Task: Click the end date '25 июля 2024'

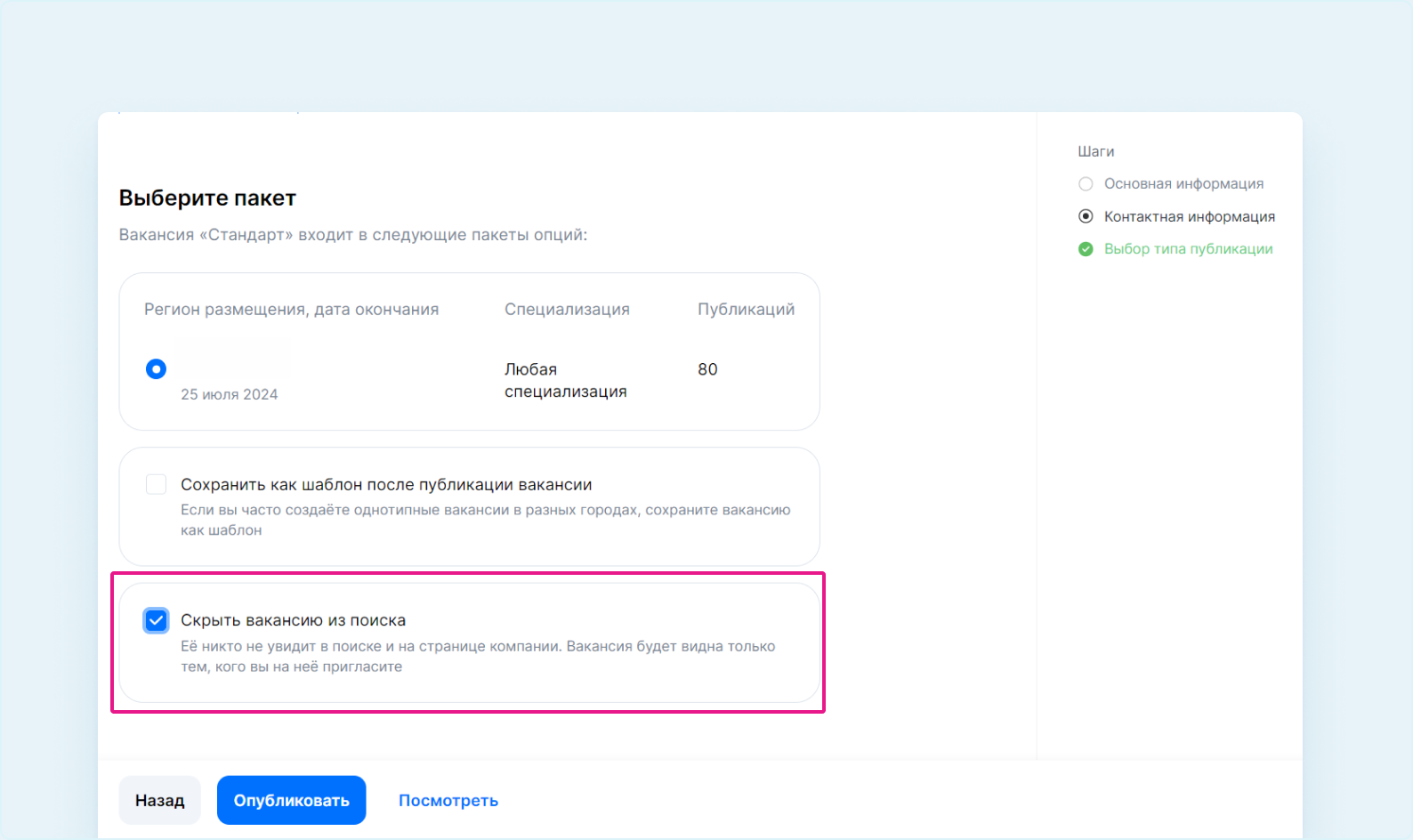Action: click(x=230, y=394)
